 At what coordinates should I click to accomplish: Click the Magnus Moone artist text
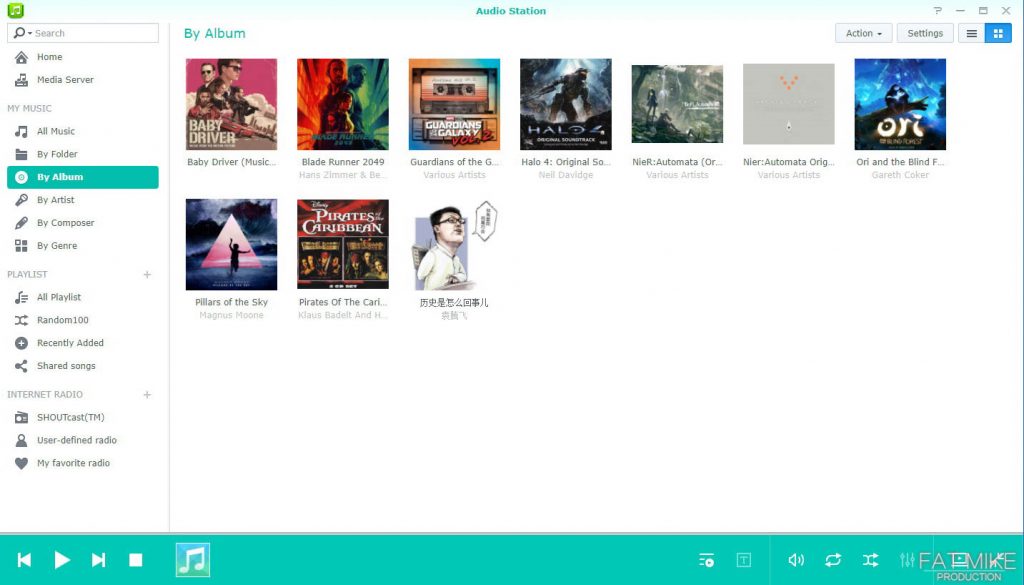coord(231,315)
